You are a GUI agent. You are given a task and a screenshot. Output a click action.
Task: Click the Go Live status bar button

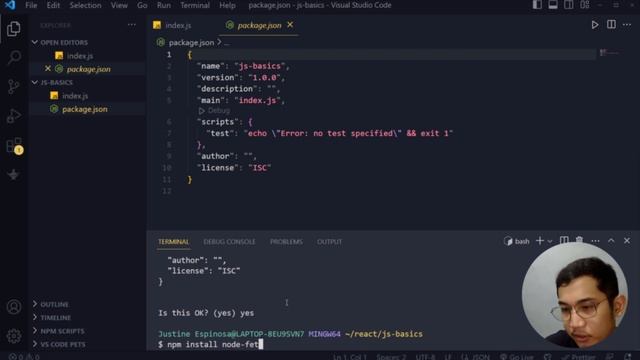(x=517, y=357)
